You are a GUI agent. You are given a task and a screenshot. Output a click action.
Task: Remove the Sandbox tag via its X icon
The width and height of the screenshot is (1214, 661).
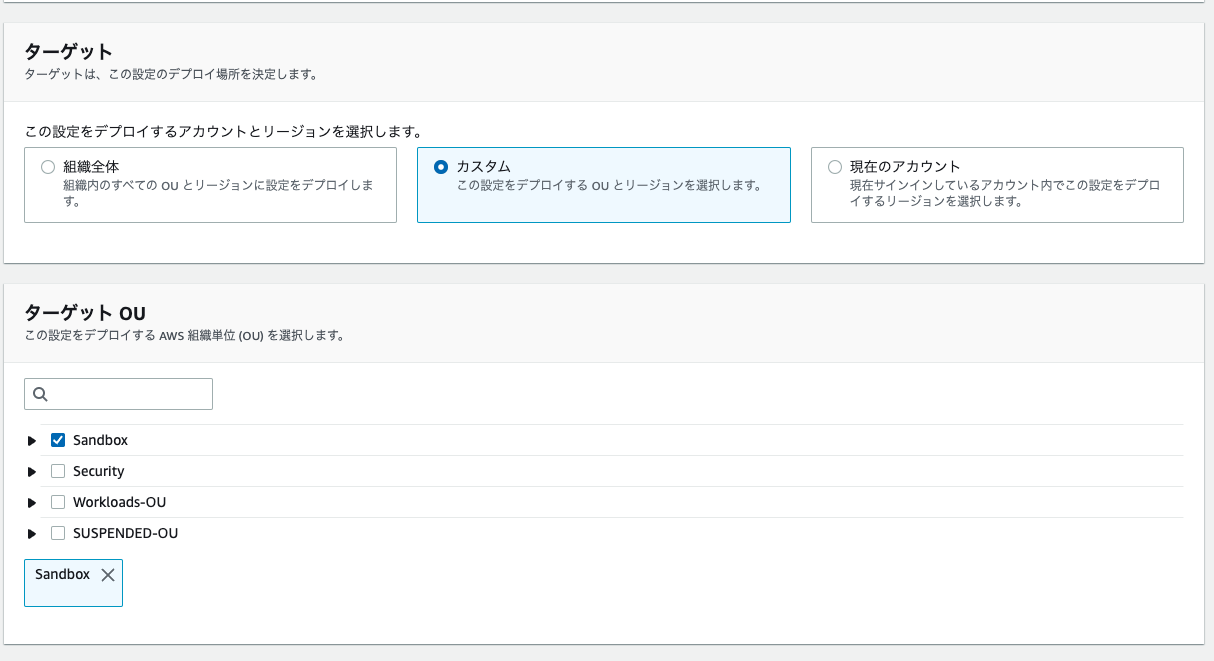click(107, 574)
